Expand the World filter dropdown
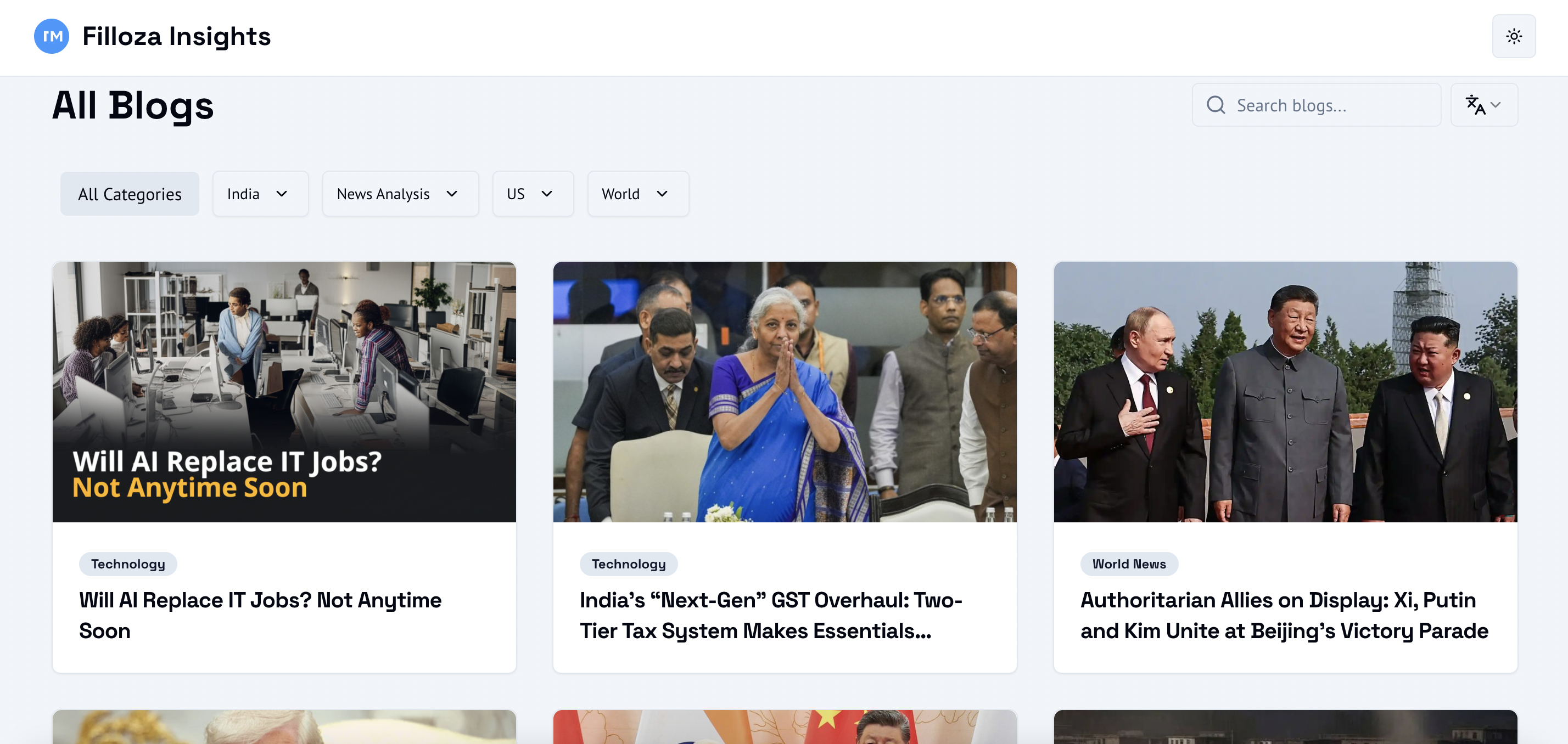Screen dimensions: 1568x744 pos(638,194)
